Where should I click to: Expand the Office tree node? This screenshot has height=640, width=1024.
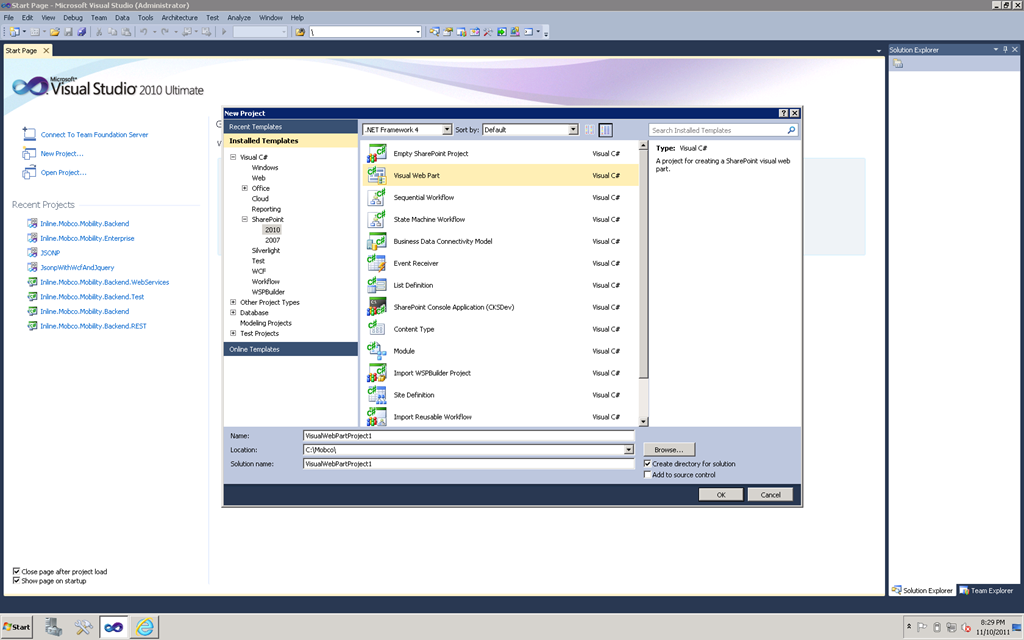click(x=245, y=188)
